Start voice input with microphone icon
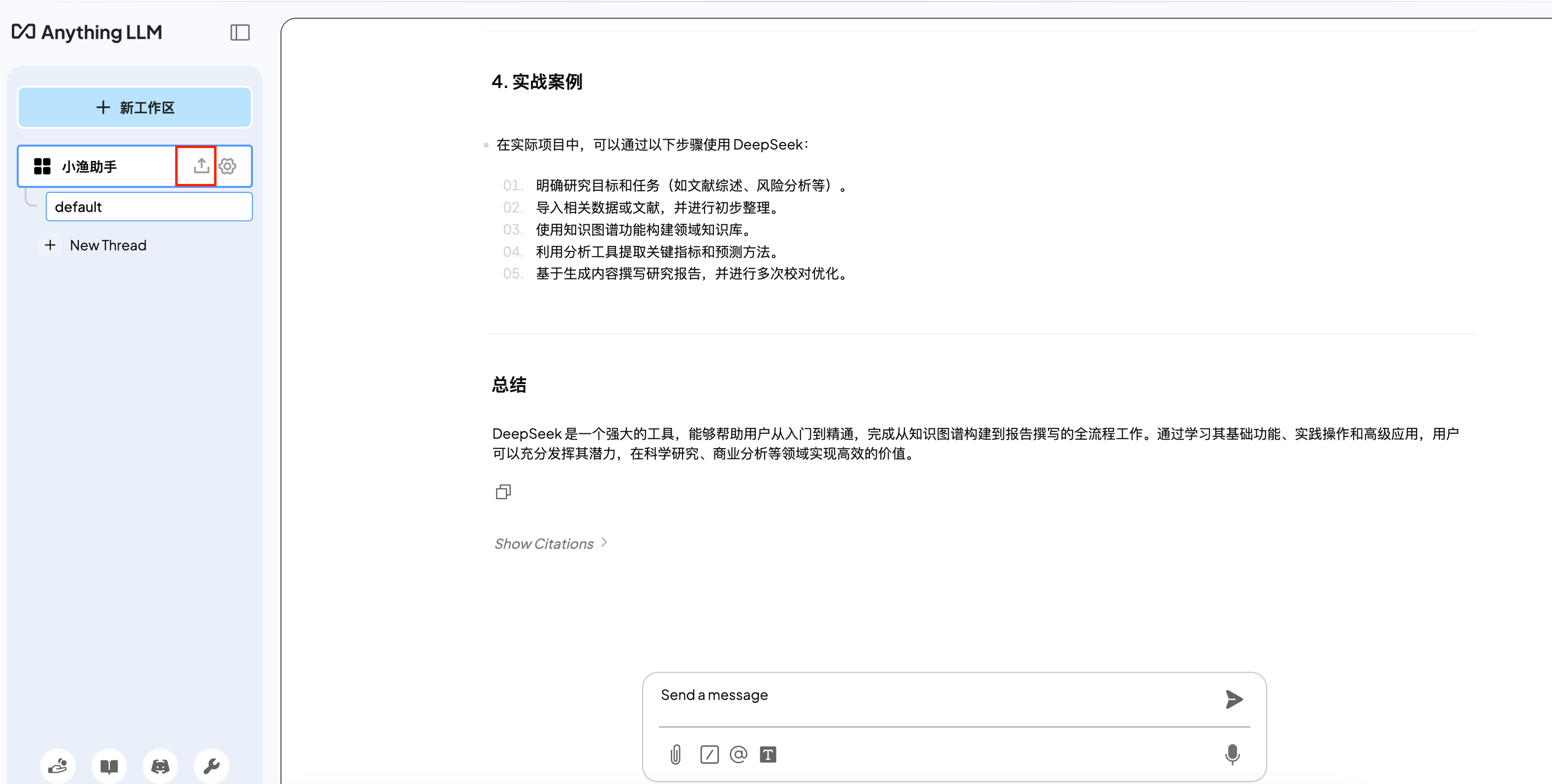The image size is (1552, 784). tap(1232, 754)
